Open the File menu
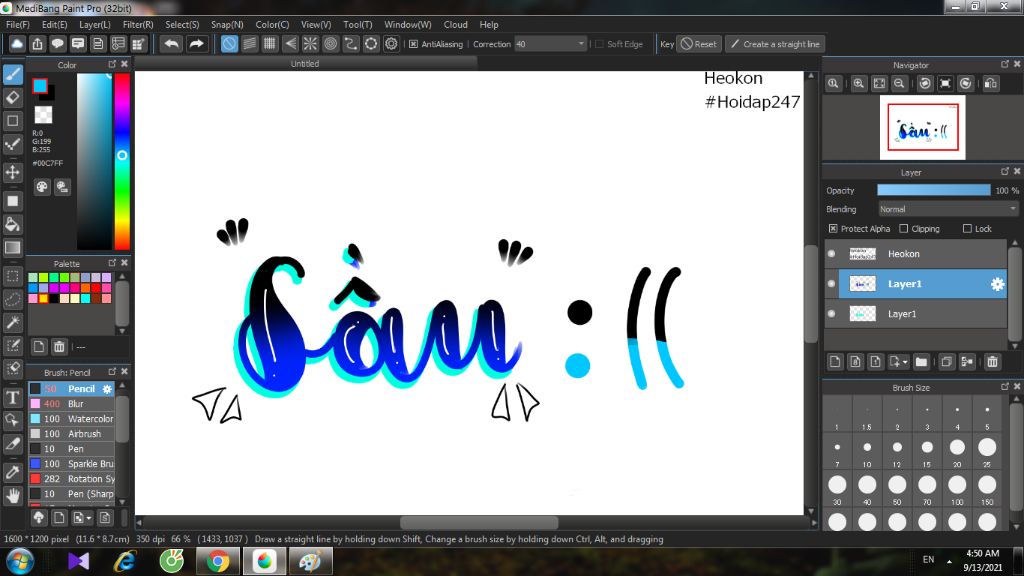 (x=18, y=24)
